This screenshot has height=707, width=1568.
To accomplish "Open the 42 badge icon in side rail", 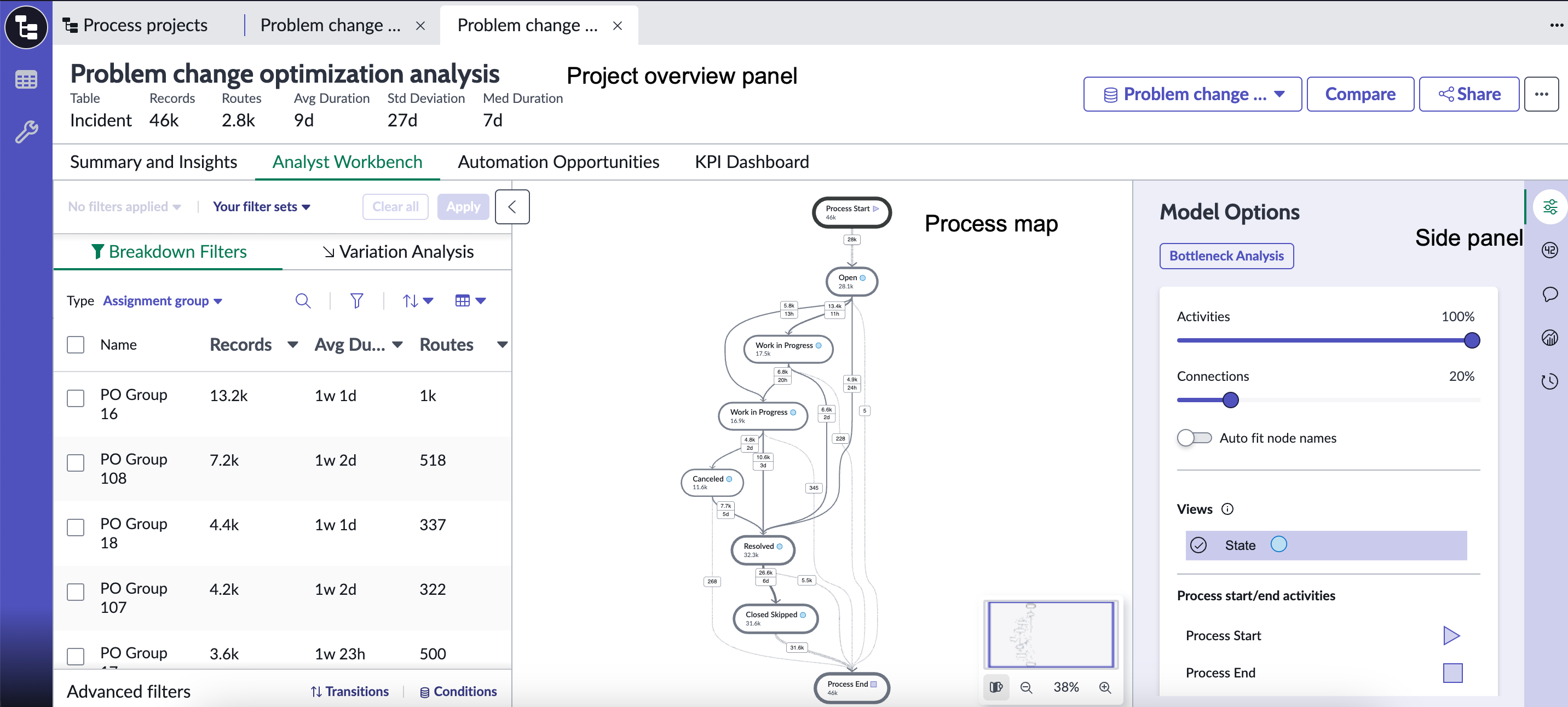I will click(x=1550, y=250).
